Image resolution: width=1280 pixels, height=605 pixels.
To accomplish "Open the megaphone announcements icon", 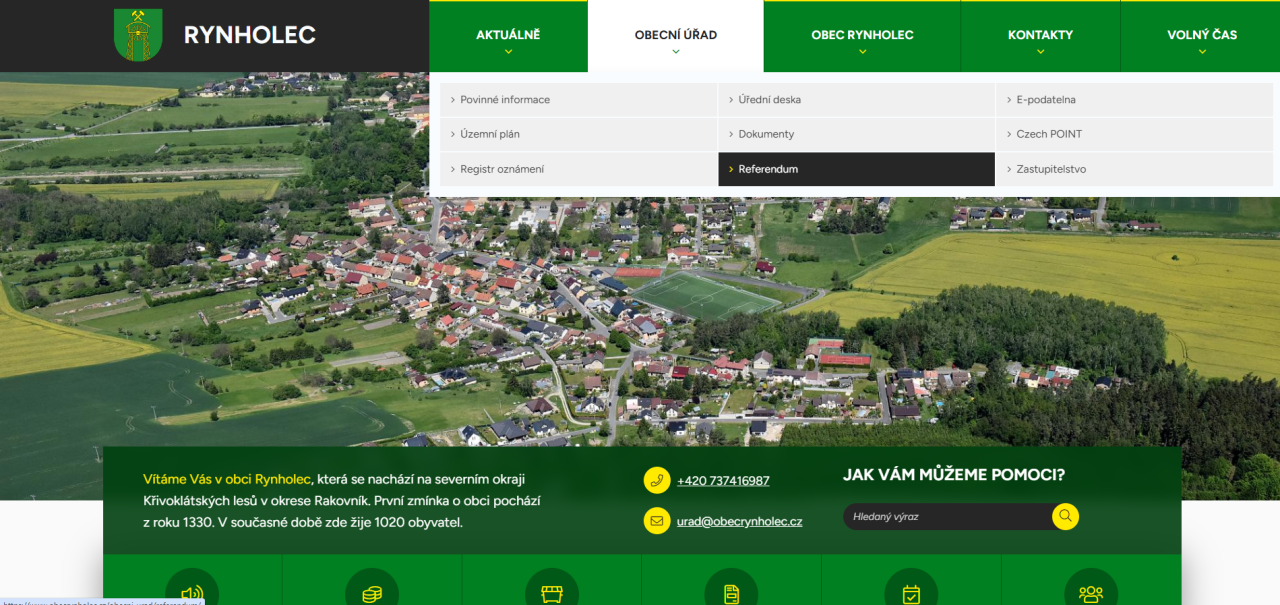I will point(192,590).
